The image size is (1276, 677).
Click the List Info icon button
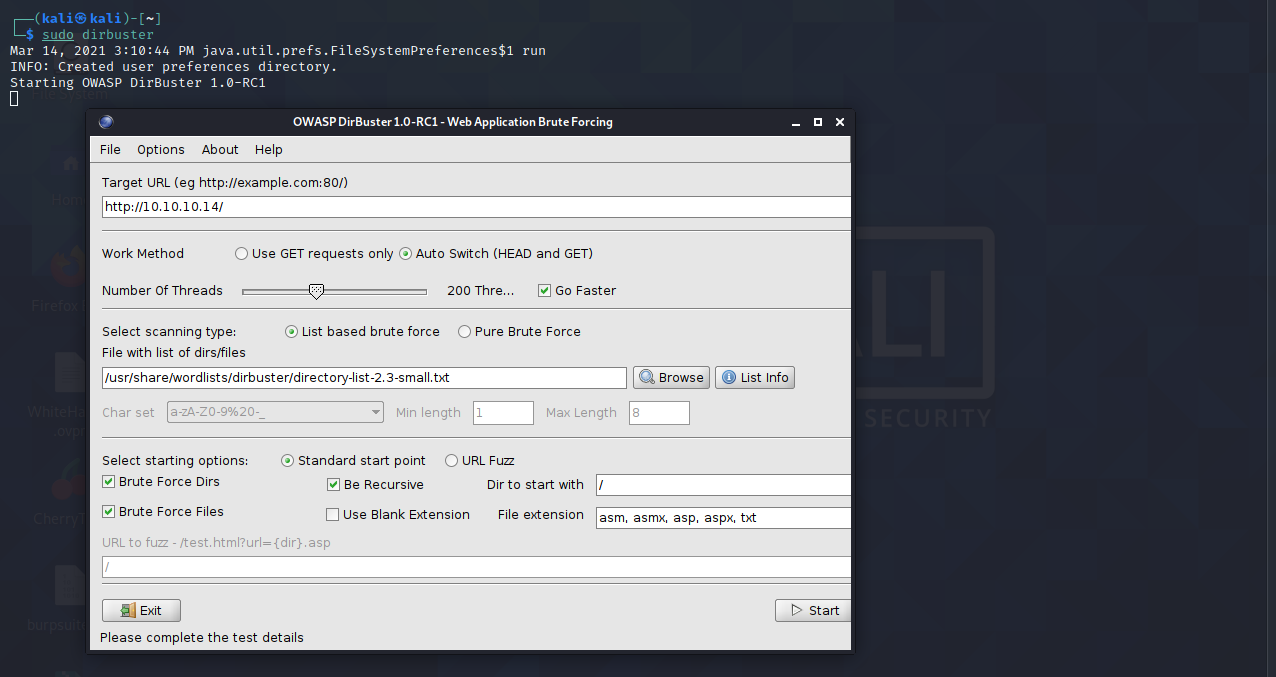pos(755,377)
